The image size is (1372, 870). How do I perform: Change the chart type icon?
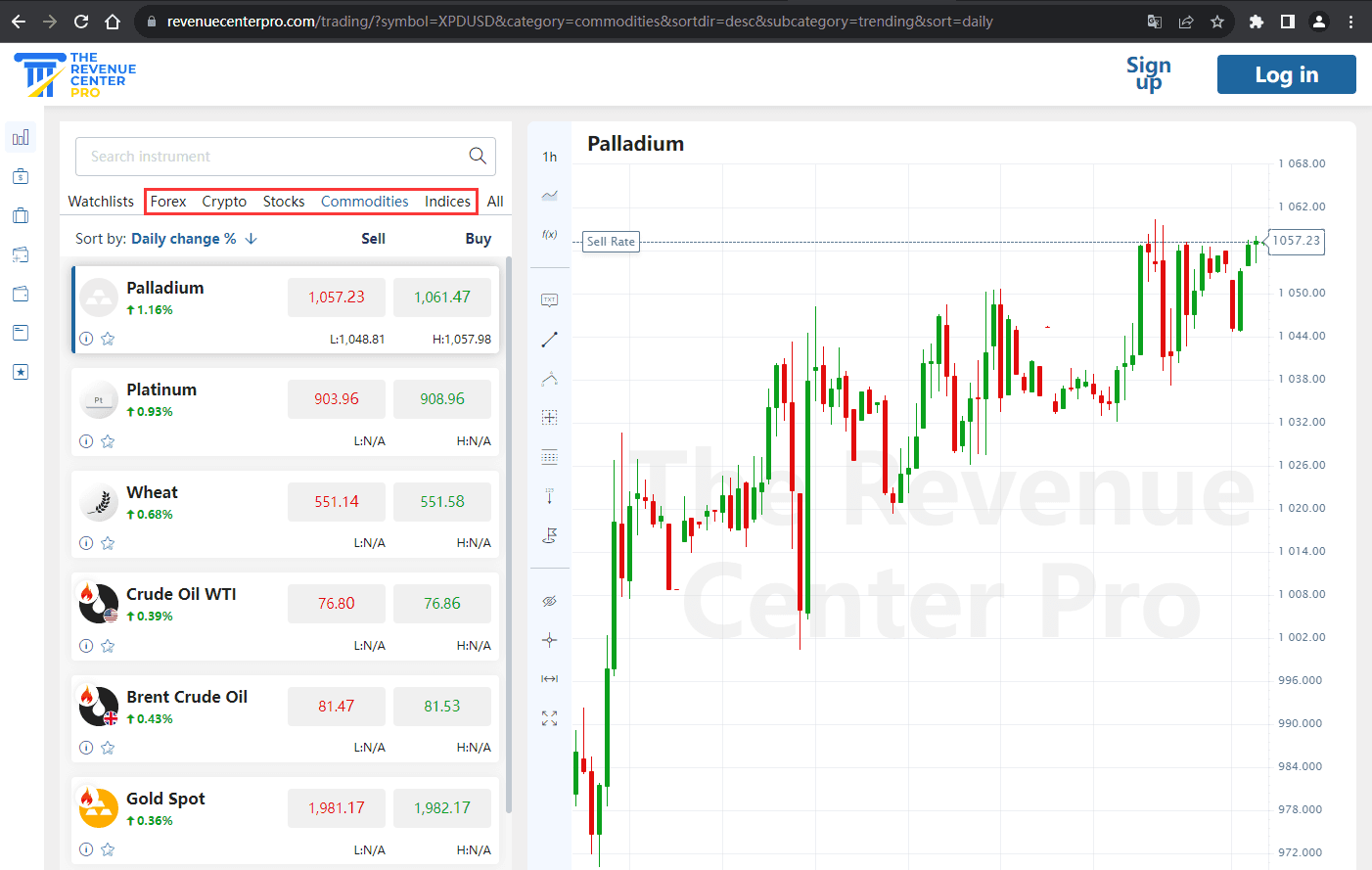pos(549,196)
